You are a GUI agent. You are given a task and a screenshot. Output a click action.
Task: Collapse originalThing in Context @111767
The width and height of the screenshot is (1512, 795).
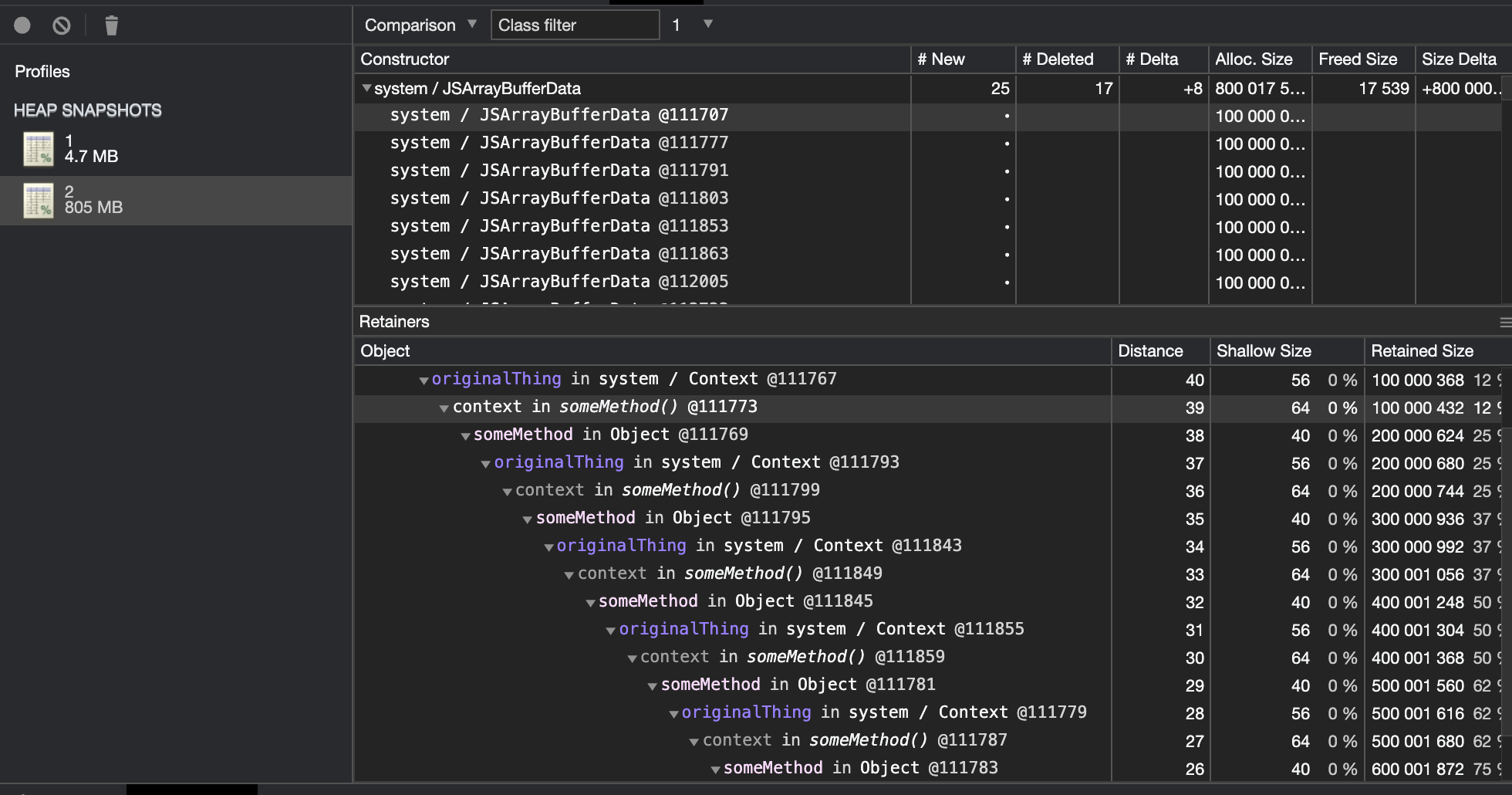pyautogui.click(x=424, y=381)
